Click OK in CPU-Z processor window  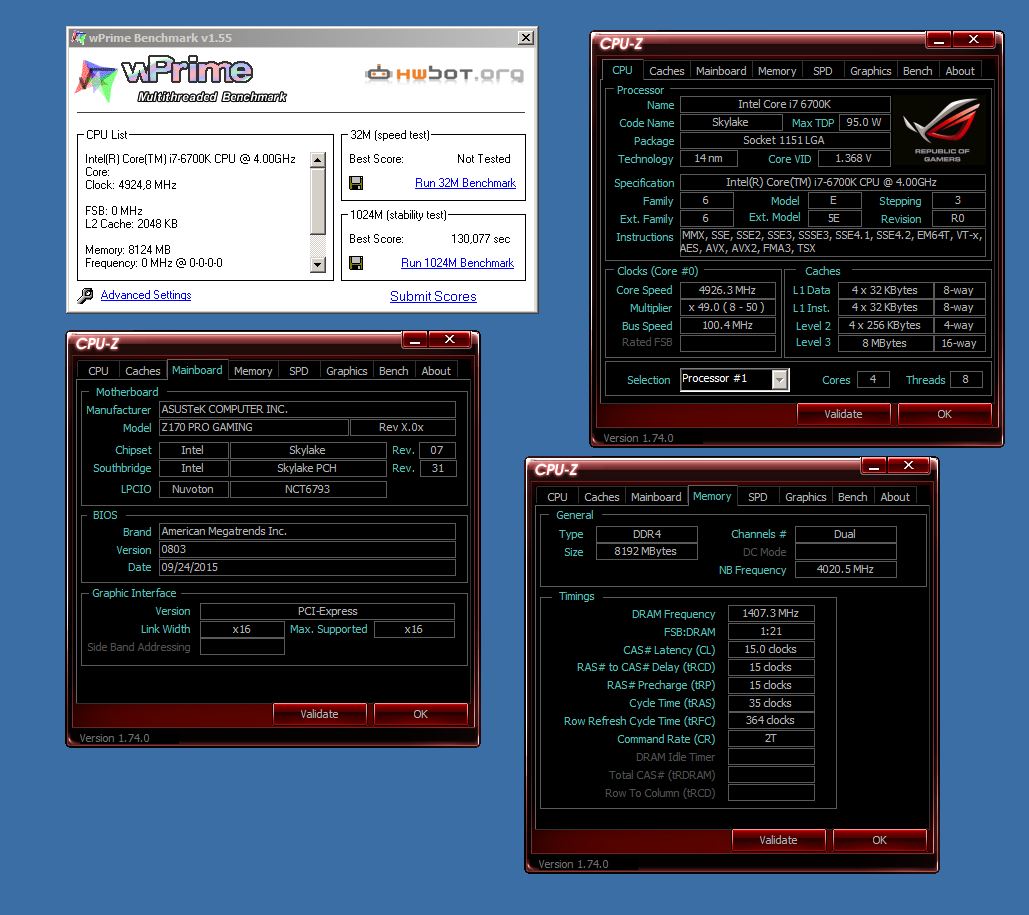pyautogui.click(x=944, y=414)
